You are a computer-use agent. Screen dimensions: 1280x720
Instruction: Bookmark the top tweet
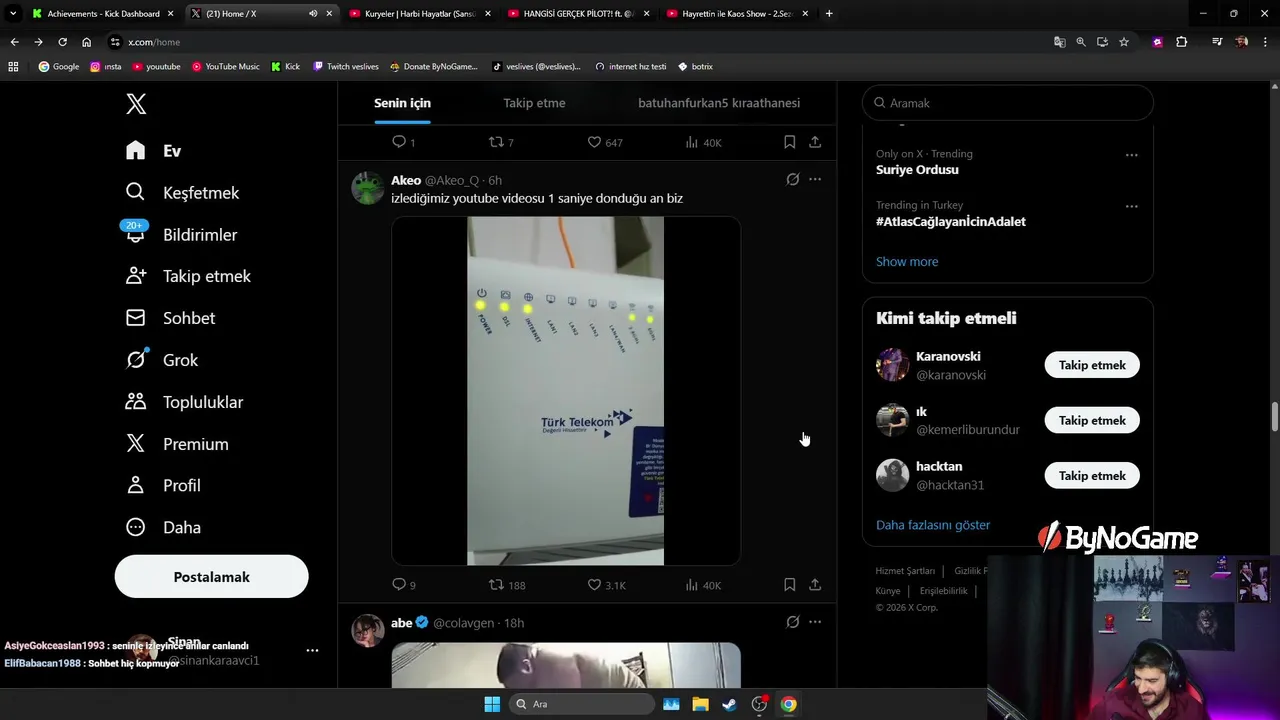click(789, 142)
